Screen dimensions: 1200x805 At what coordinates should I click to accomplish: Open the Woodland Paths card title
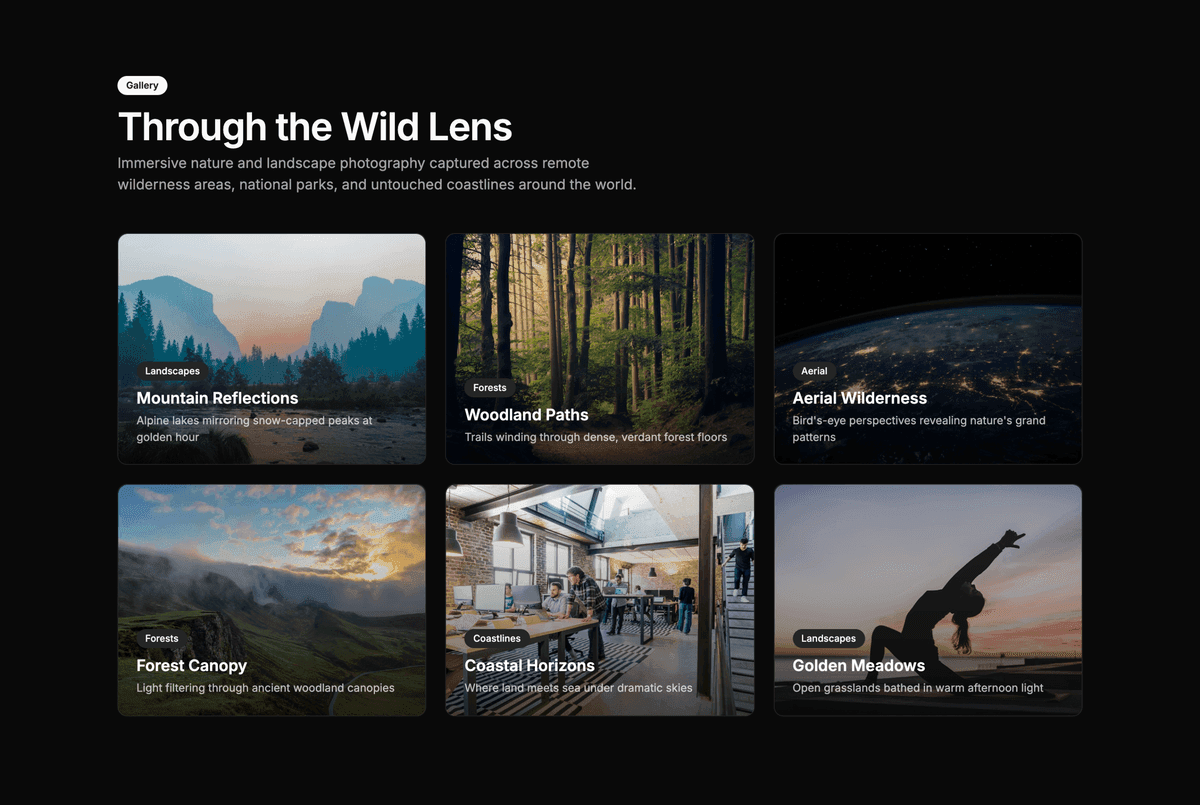[x=526, y=415]
